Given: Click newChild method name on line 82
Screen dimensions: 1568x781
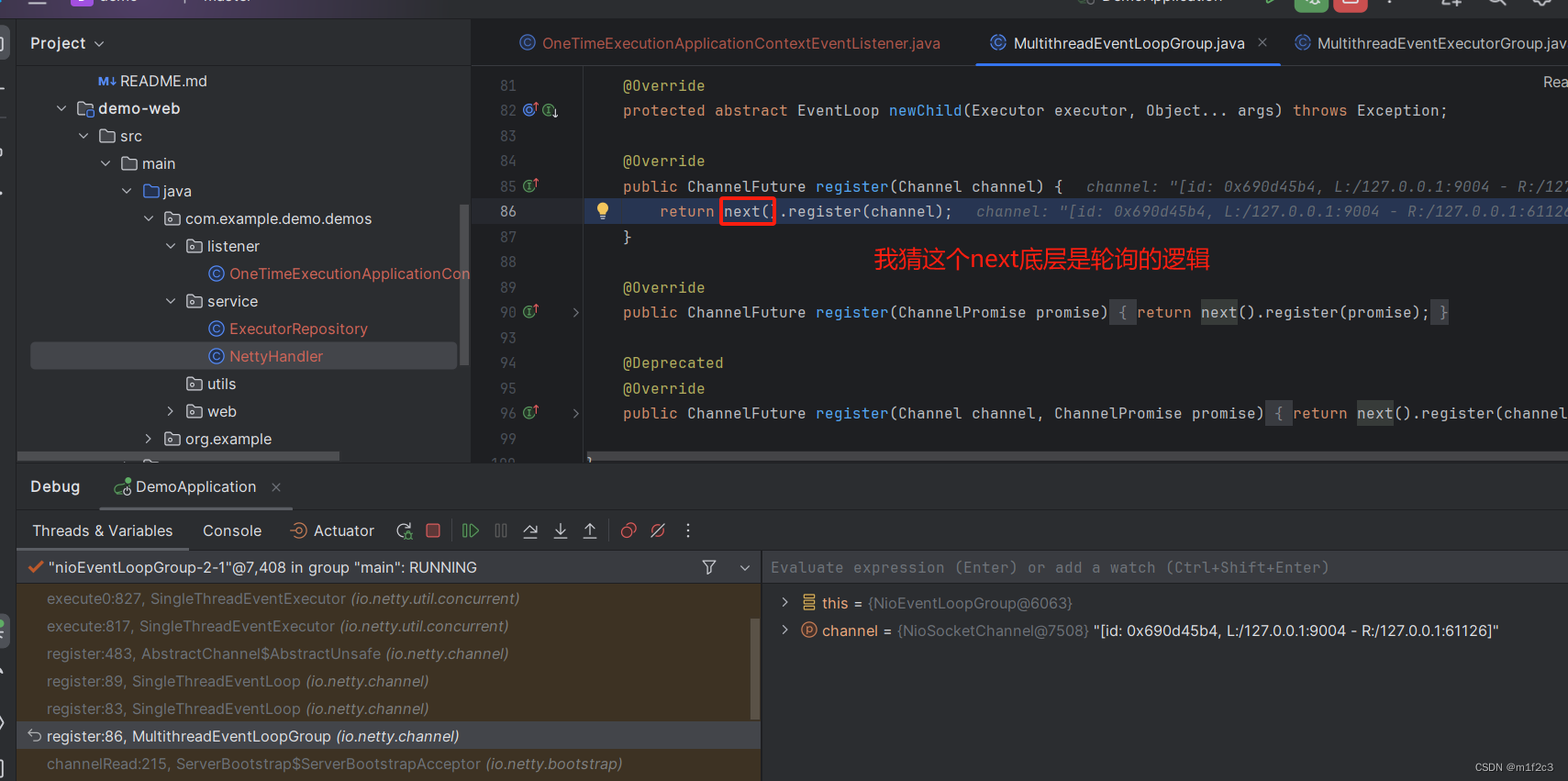Looking at the screenshot, I should pos(925,110).
